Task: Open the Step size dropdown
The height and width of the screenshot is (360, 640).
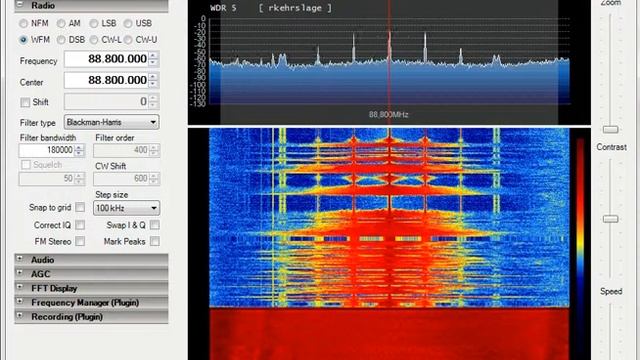Action: point(126,208)
